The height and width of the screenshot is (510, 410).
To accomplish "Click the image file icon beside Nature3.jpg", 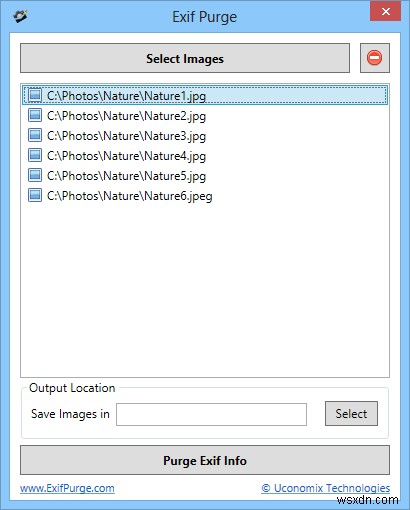I will 35,135.
